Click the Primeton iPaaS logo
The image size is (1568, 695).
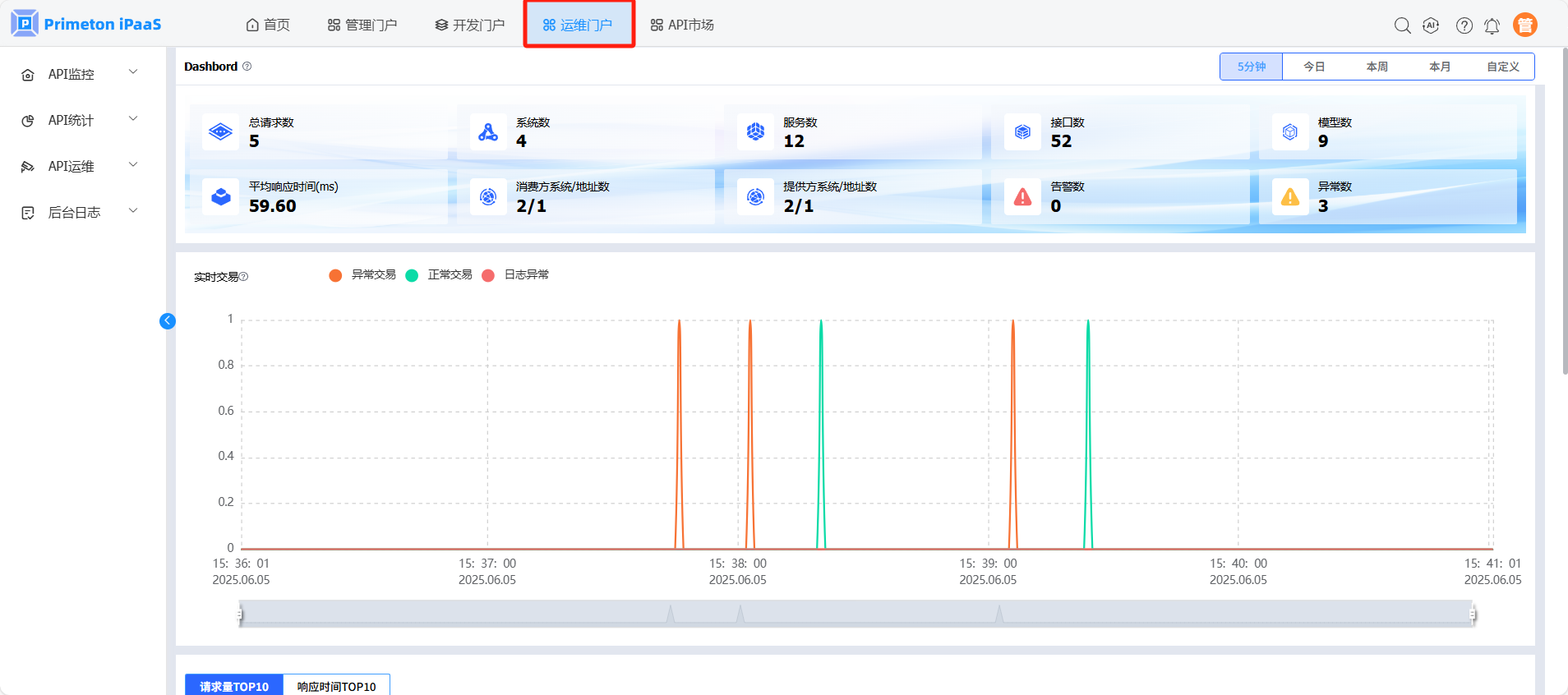pos(86,24)
